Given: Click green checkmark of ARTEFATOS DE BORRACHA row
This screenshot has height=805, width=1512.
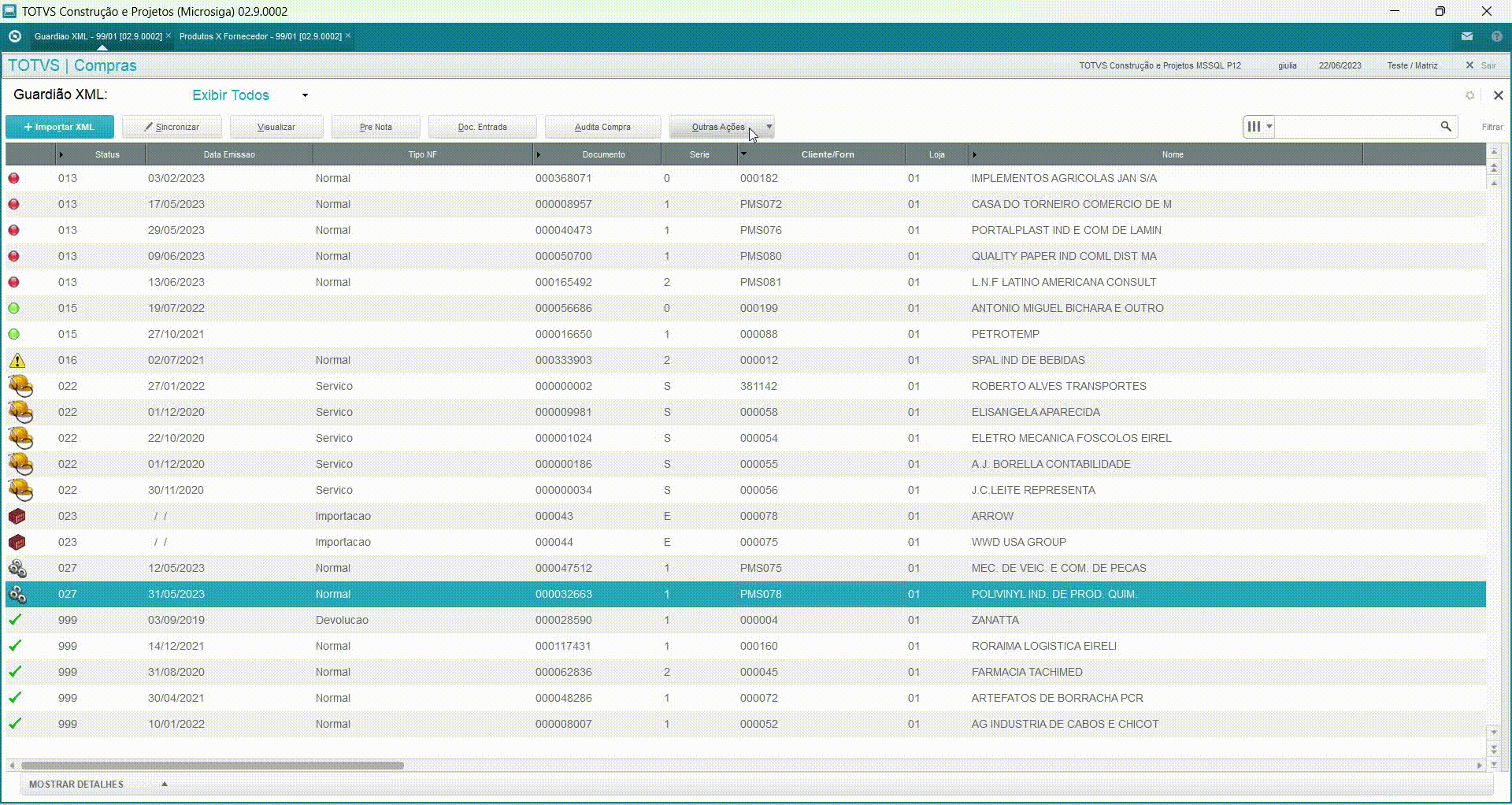Looking at the screenshot, I should coord(15,698).
